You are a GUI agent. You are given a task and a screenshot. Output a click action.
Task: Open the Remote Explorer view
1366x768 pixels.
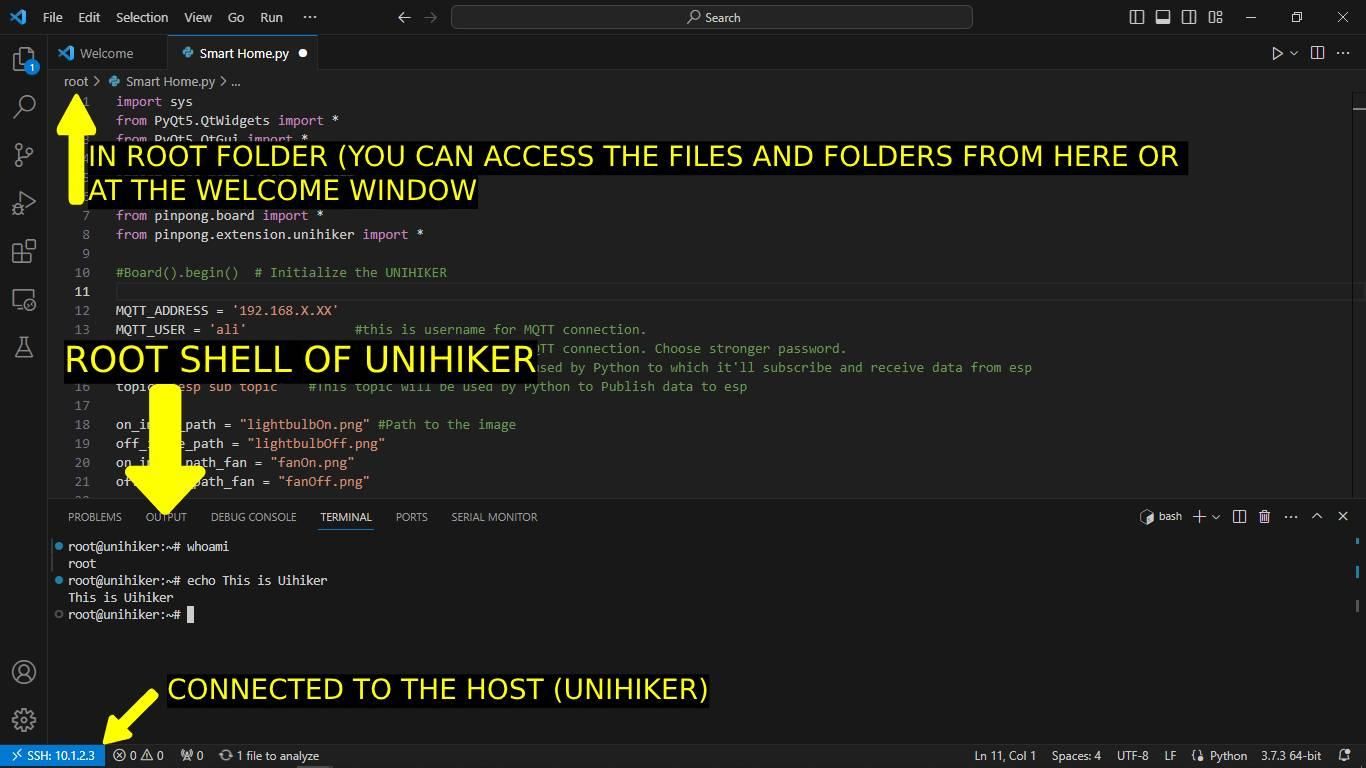coord(24,300)
